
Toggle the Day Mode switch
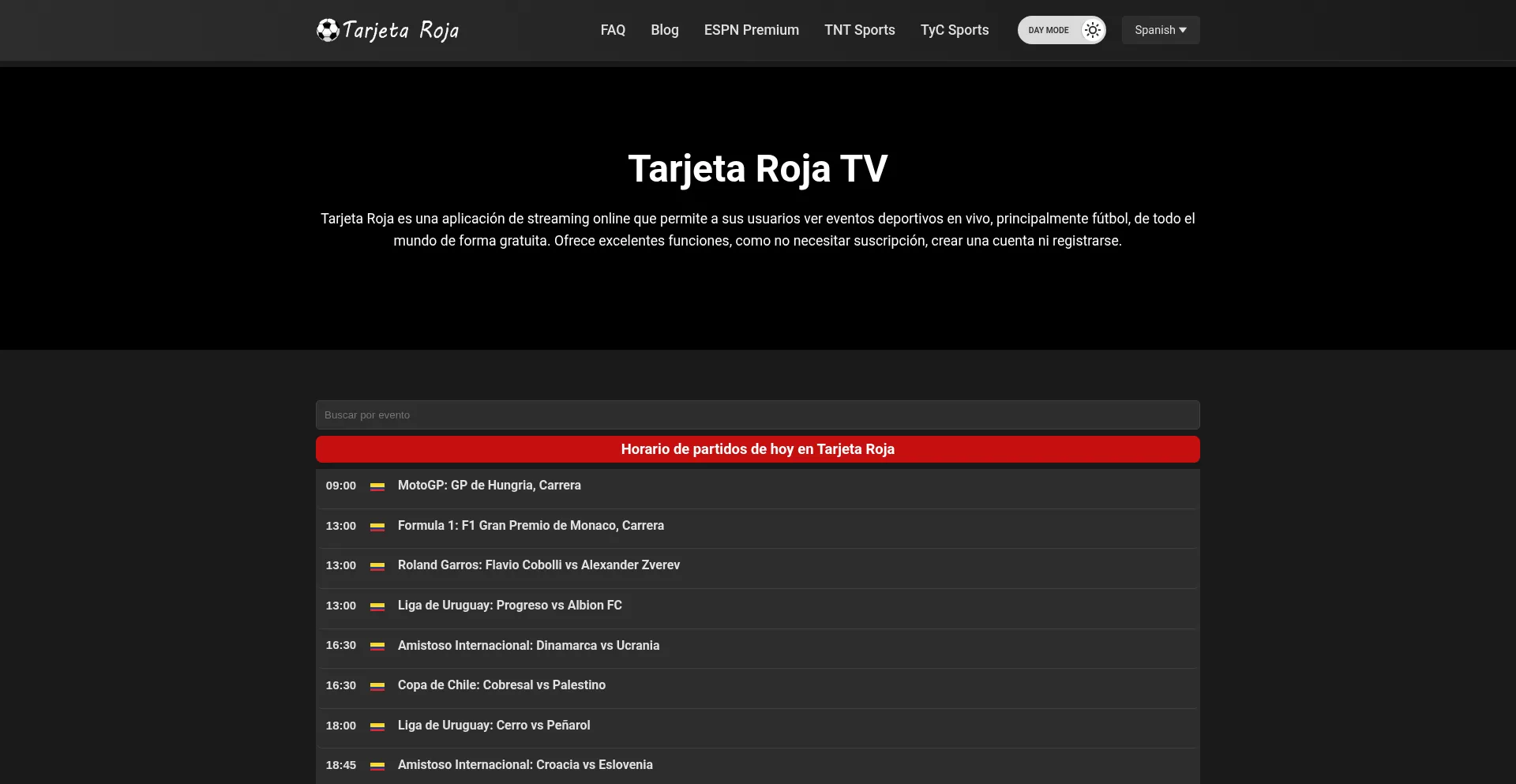click(x=1061, y=30)
